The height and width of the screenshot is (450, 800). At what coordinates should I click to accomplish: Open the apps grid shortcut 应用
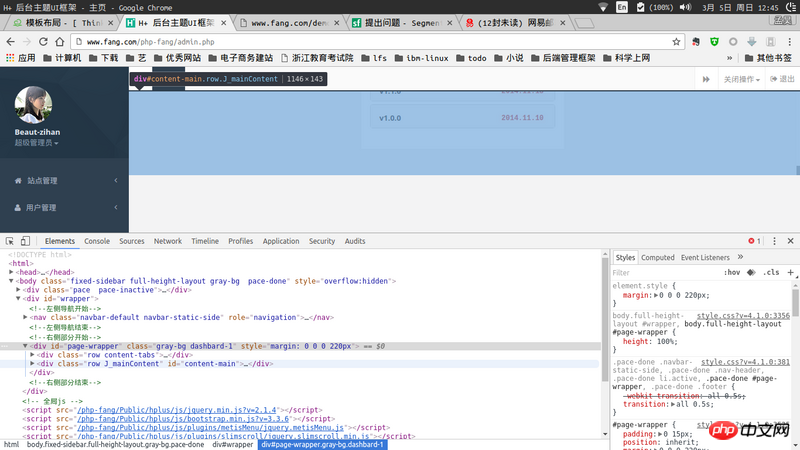(21, 58)
